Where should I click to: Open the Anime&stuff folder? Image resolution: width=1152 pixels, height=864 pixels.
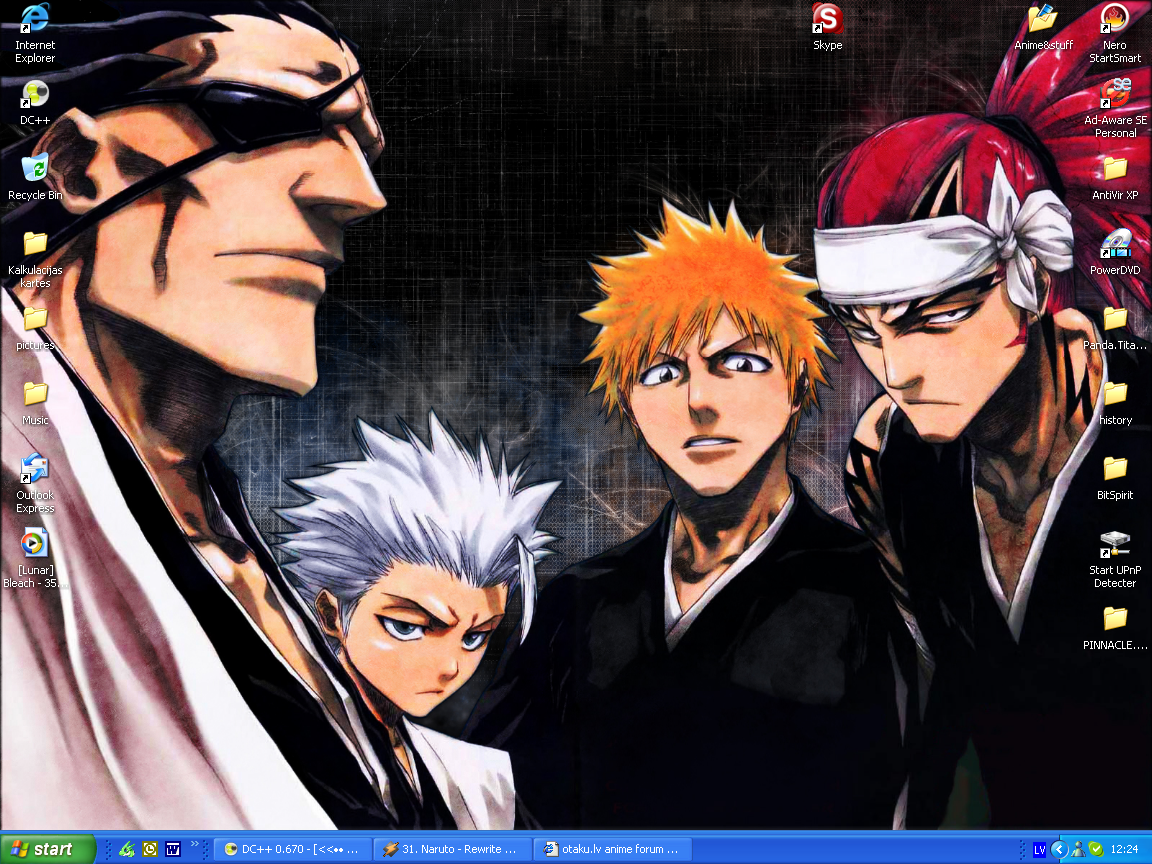coord(1043,27)
